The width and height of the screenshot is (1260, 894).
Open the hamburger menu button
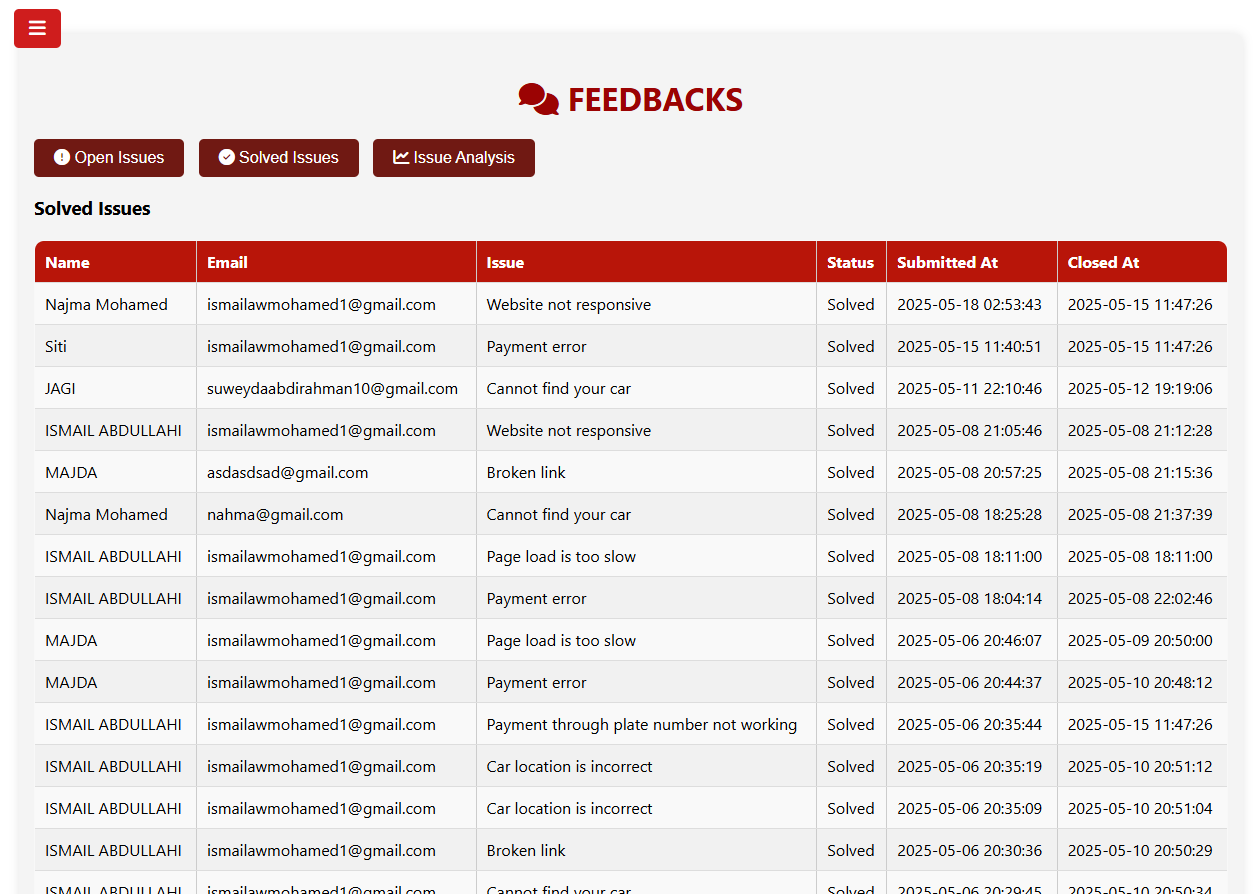click(37, 28)
